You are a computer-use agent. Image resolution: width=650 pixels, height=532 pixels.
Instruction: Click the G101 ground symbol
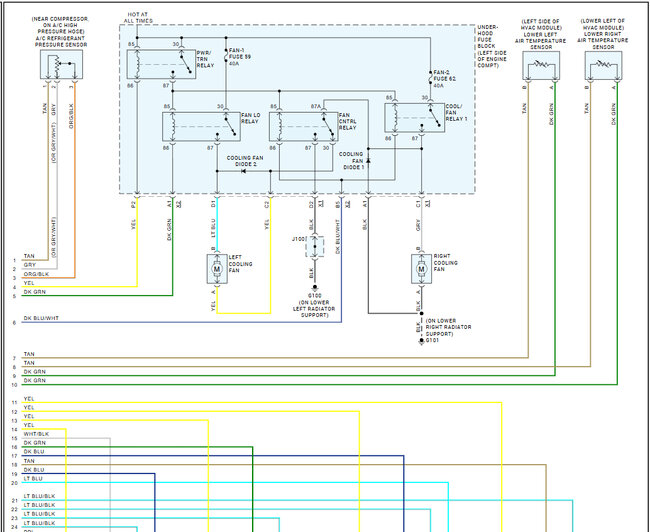pos(422,341)
